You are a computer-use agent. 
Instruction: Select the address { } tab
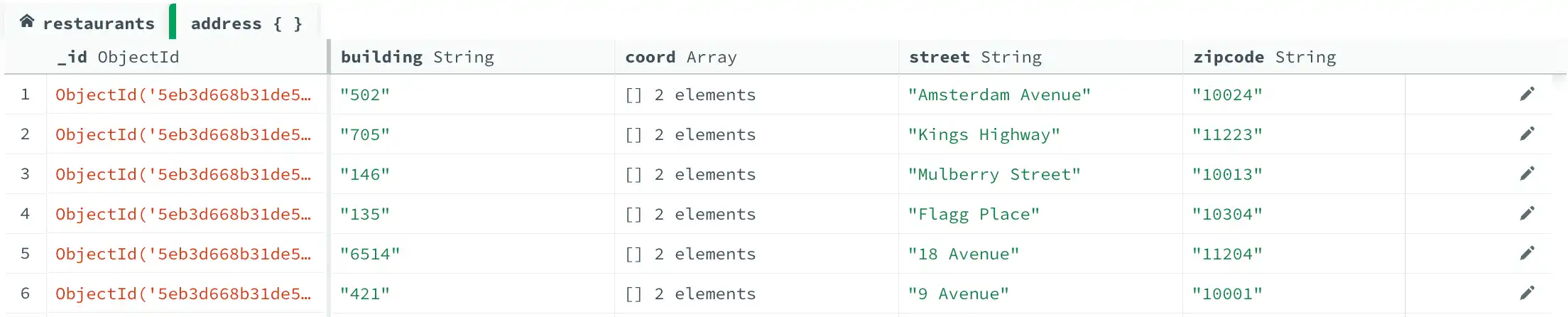pos(246,23)
